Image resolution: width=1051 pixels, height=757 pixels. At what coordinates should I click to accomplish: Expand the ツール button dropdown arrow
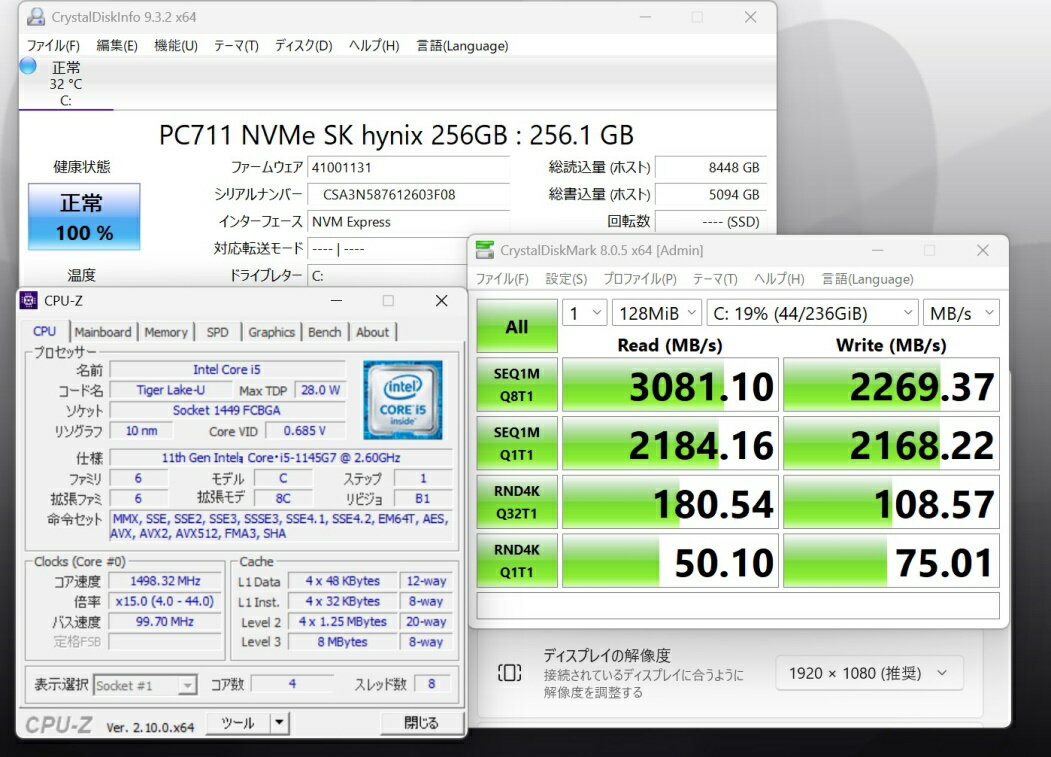coord(280,723)
